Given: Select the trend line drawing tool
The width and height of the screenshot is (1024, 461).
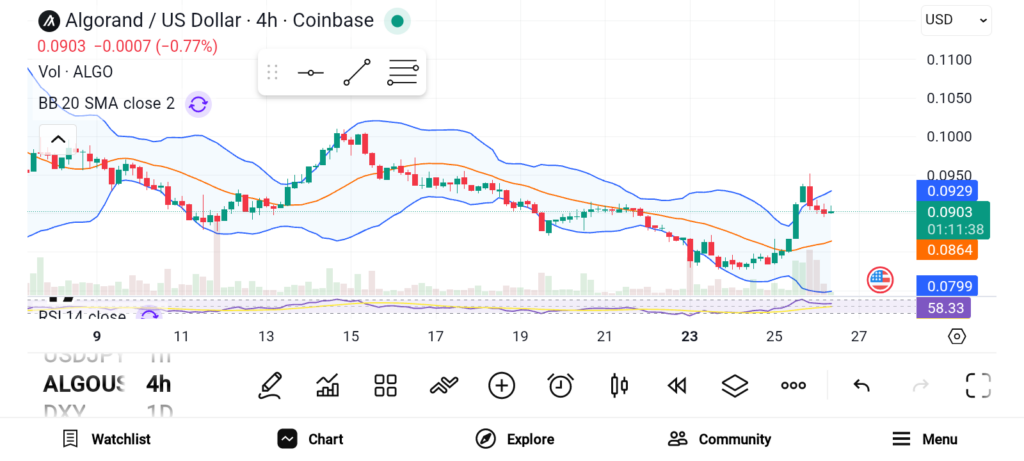Looking at the screenshot, I should [356, 73].
